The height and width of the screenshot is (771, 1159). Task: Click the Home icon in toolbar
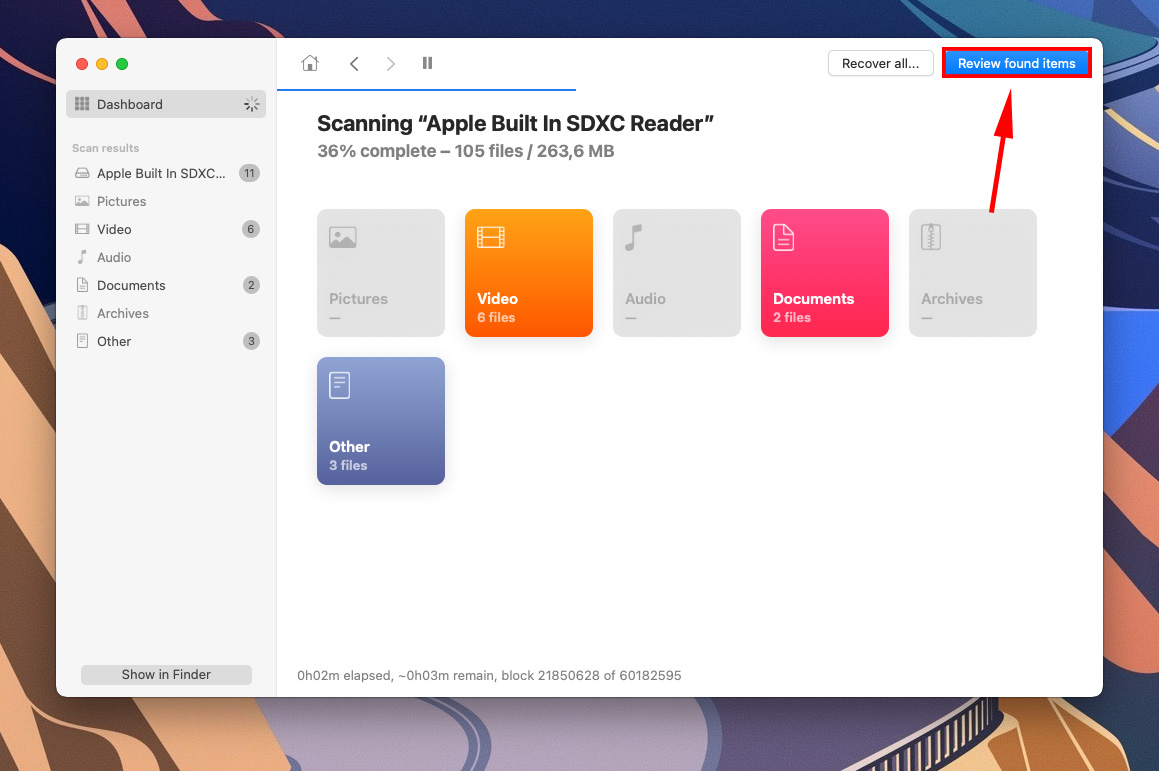pos(310,63)
